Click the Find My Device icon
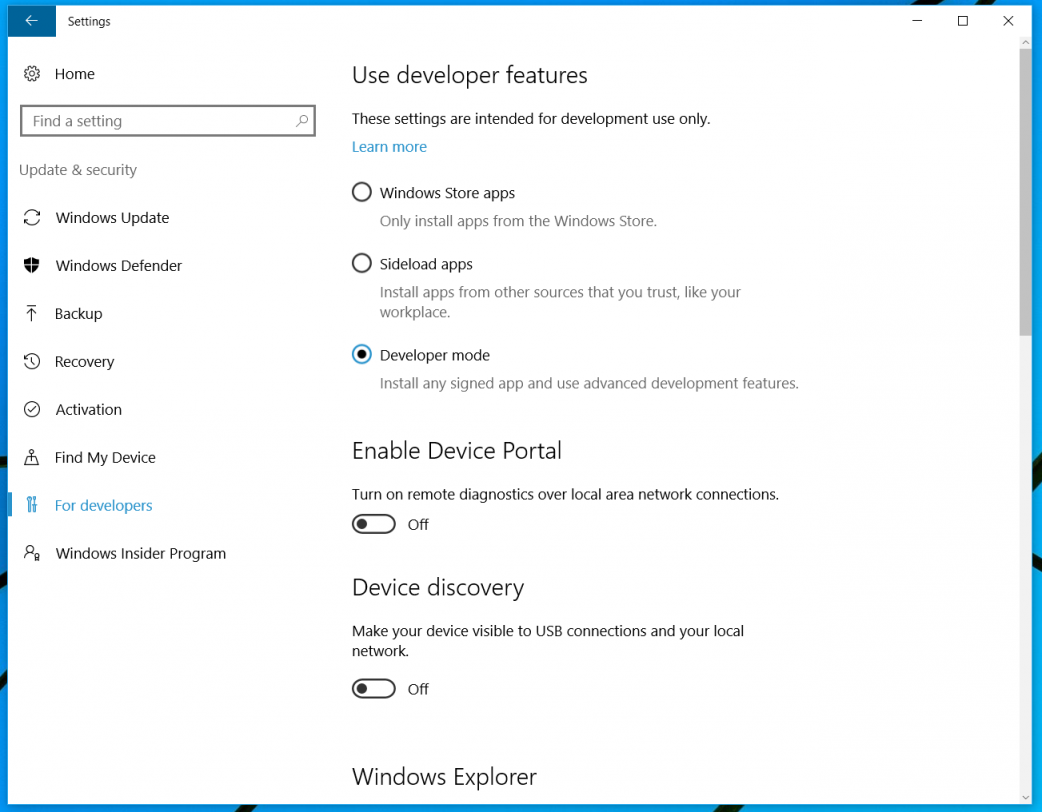Viewport: 1042px width, 812px height. point(32,458)
